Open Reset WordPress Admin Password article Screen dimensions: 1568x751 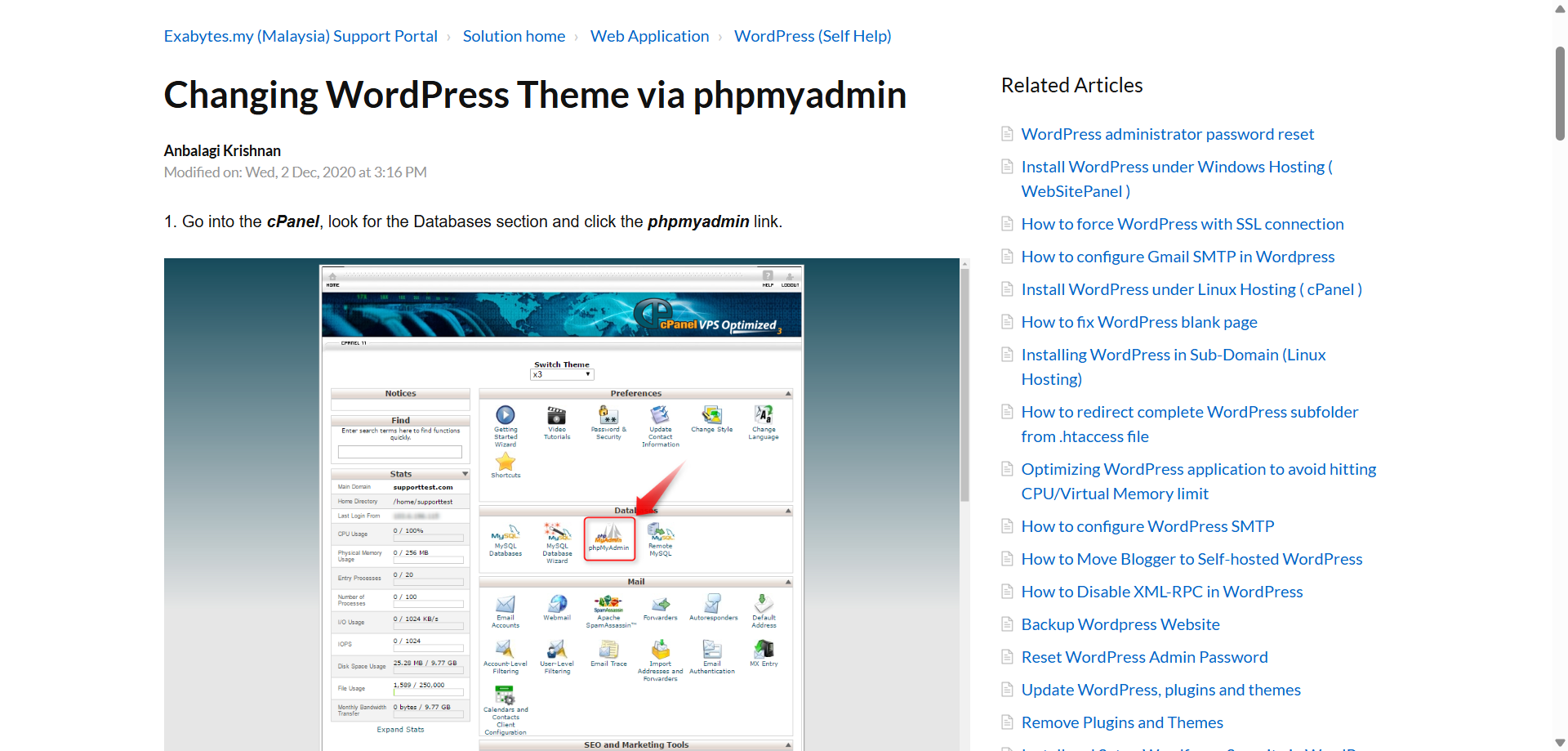pyautogui.click(x=1144, y=657)
